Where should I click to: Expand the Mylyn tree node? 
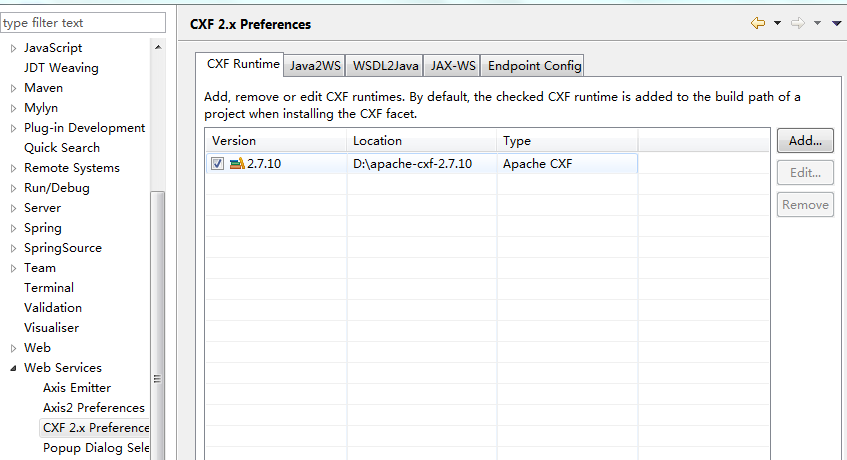(14, 109)
